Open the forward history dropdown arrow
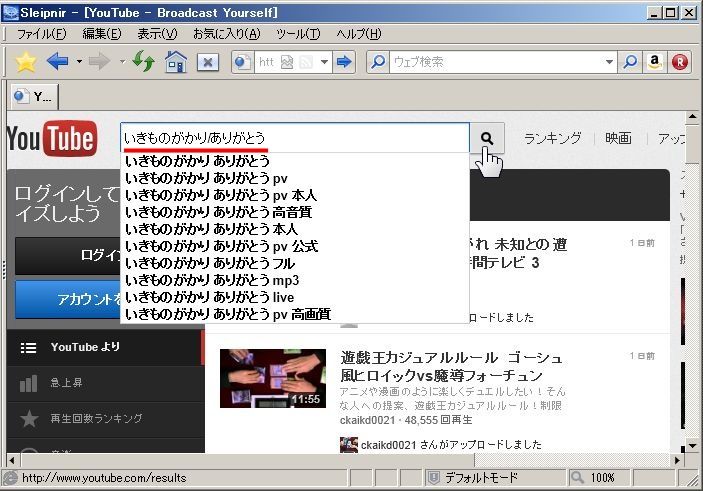This screenshot has height=491, width=703. [122, 61]
